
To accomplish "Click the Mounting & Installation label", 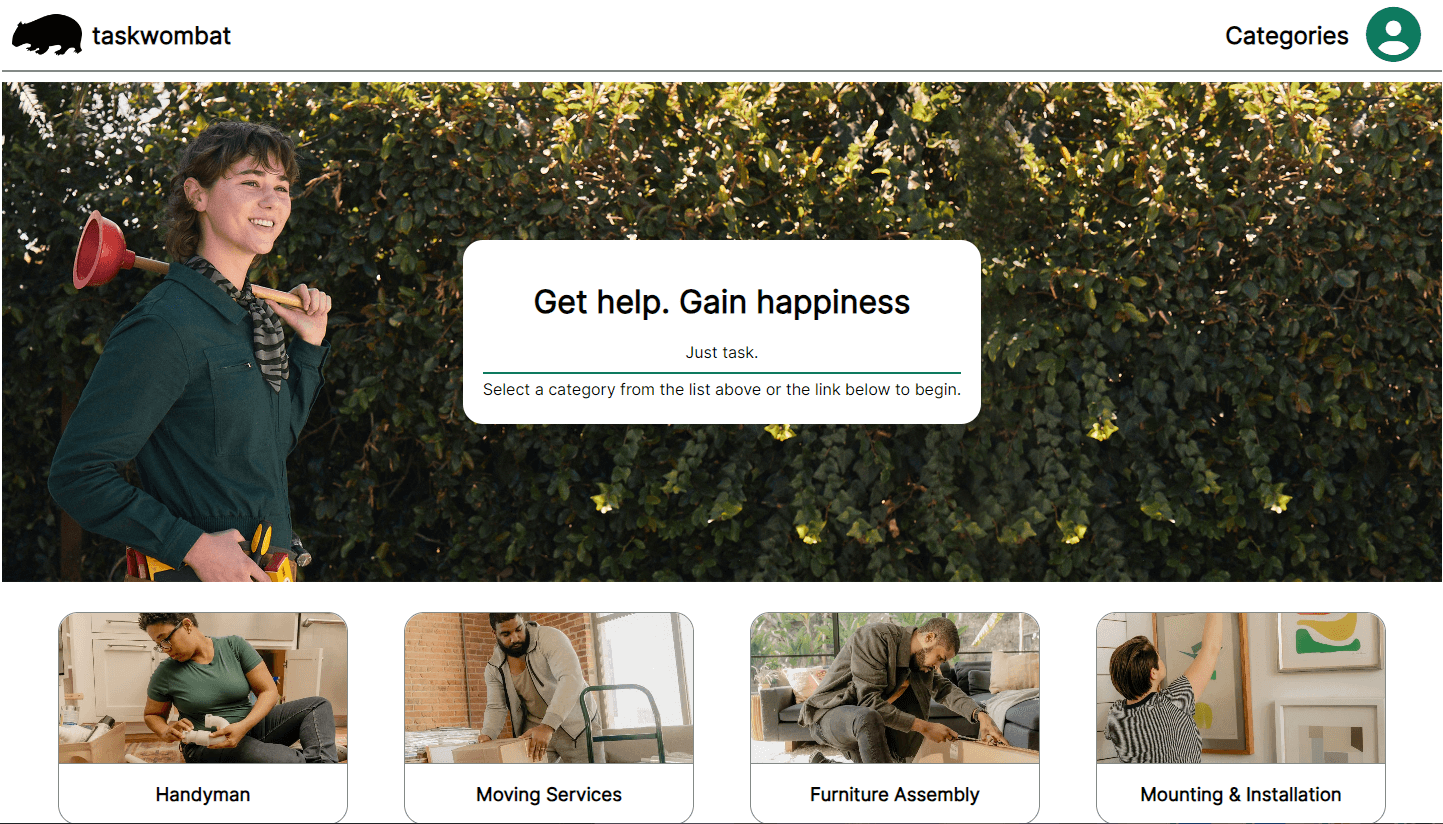I will pyautogui.click(x=1241, y=795).
